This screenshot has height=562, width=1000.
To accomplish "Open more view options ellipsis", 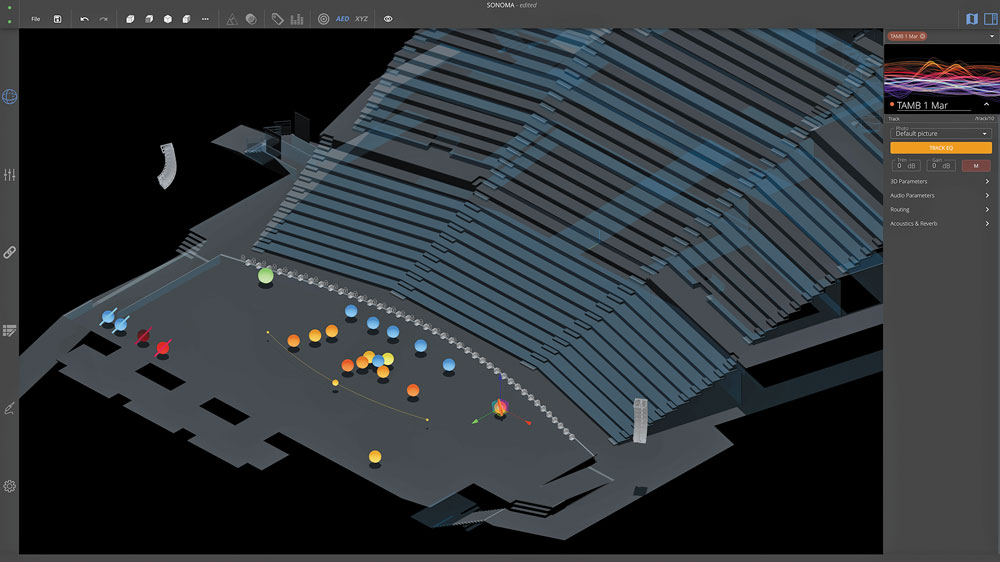I will [x=205, y=19].
